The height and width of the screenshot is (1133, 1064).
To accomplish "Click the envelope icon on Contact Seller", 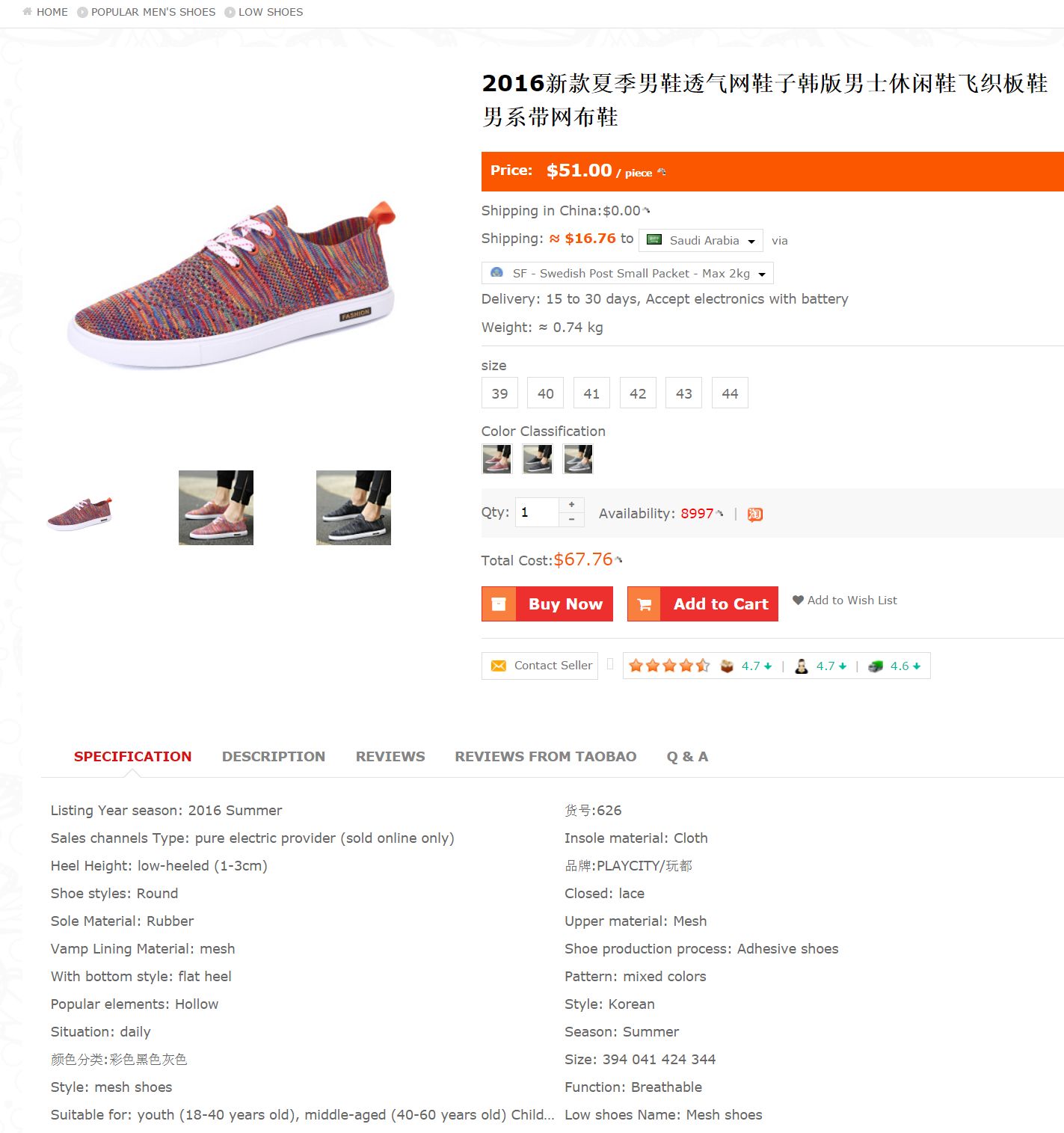I will pyautogui.click(x=498, y=666).
